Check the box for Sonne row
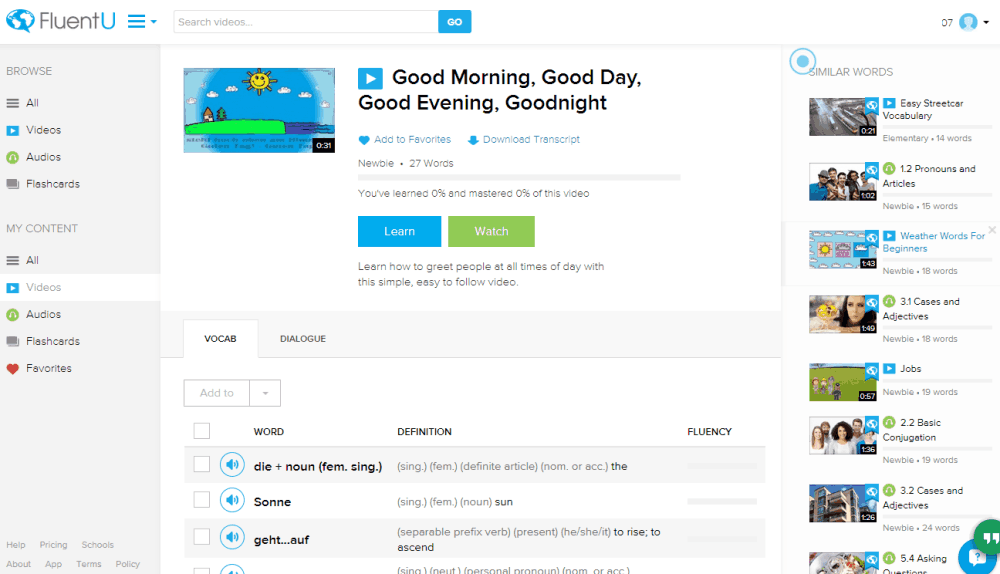 pyautogui.click(x=202, y=499)
